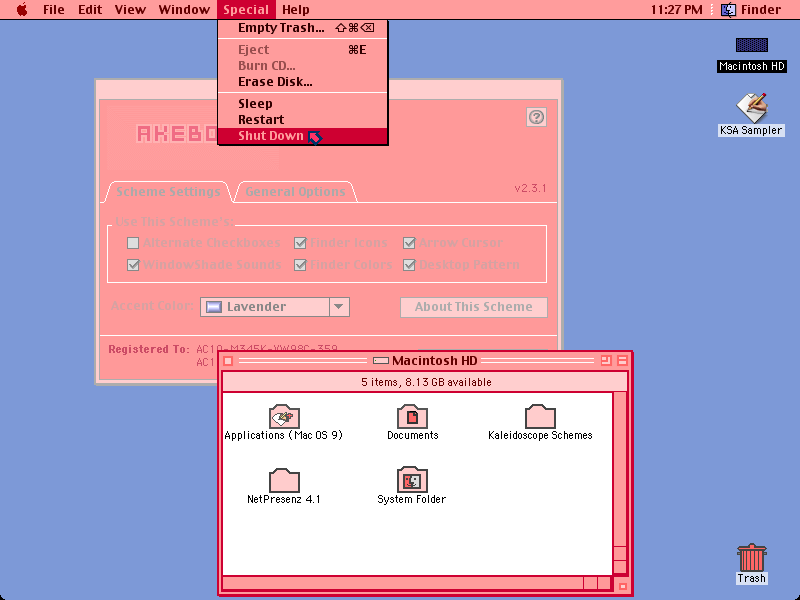
Task: Toggle Arrow Cursor checkbox
Action: click(x=409, y=243)
